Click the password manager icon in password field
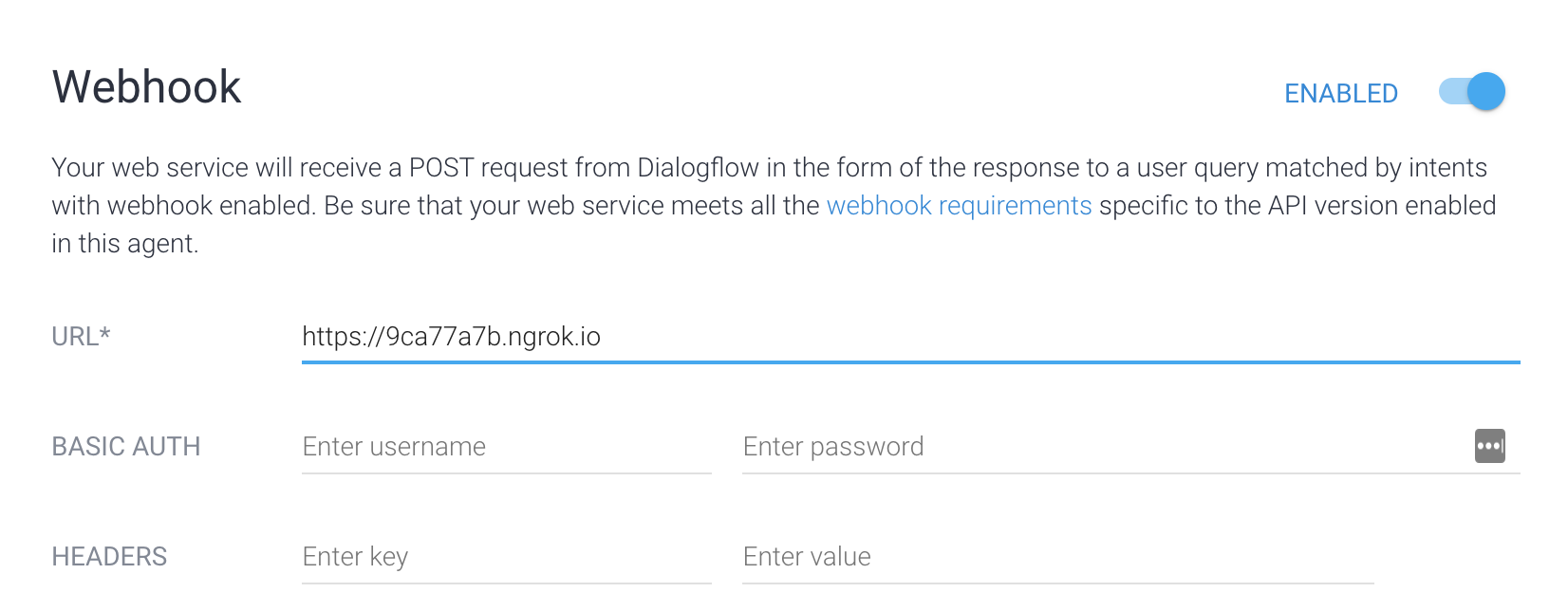1568x611 pixels. (x=1489, y=446)
